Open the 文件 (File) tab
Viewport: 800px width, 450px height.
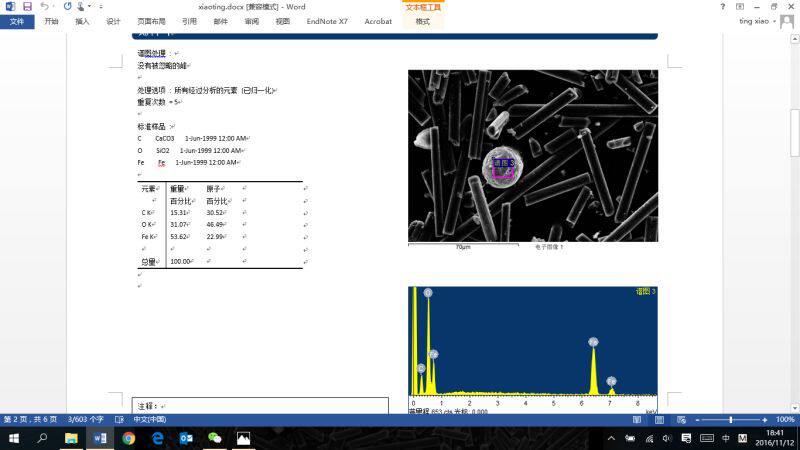[x=17, y=21]
